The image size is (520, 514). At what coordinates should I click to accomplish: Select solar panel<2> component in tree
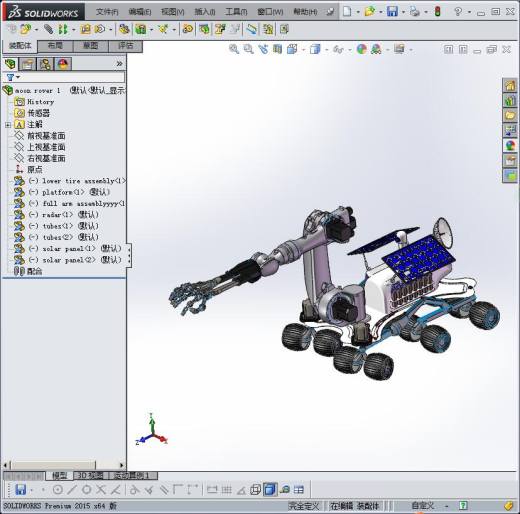[68, 260]
